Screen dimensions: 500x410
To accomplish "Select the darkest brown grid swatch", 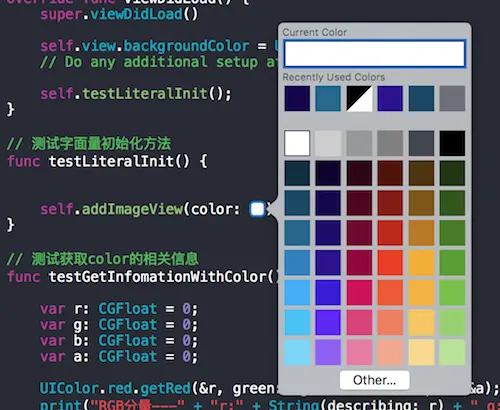I will coord(421,173).
